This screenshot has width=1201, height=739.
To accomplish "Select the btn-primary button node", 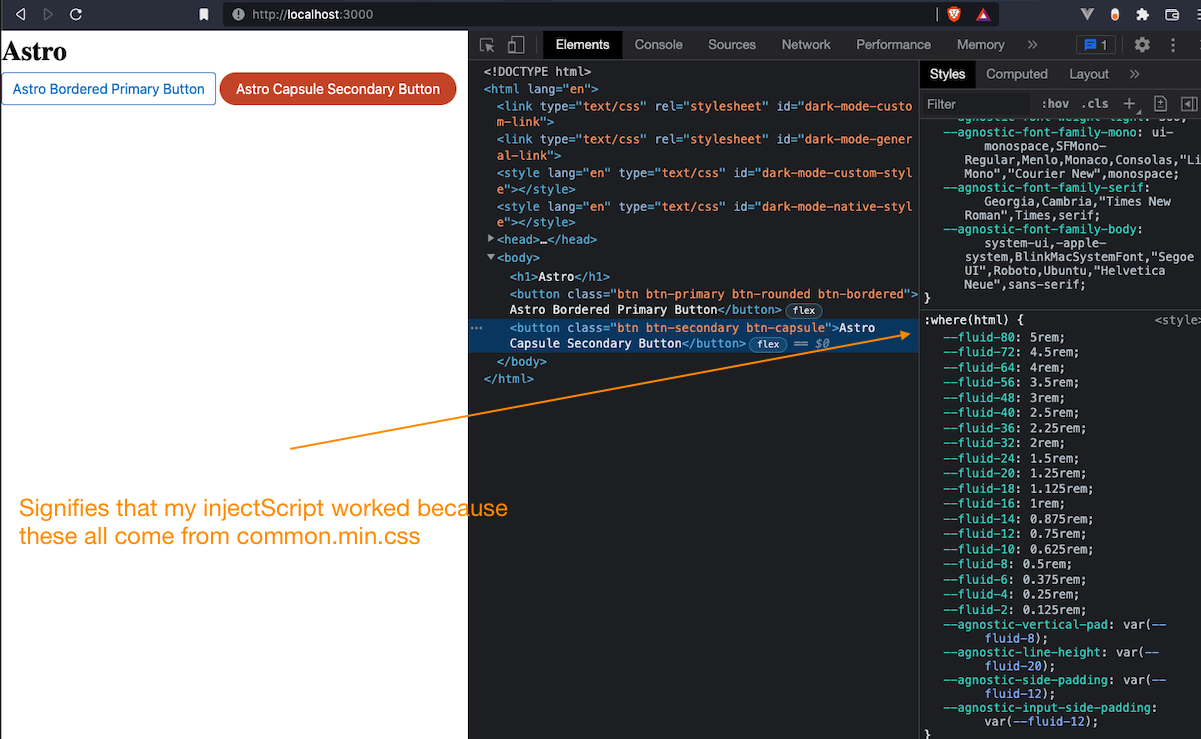I will (713, 301).
